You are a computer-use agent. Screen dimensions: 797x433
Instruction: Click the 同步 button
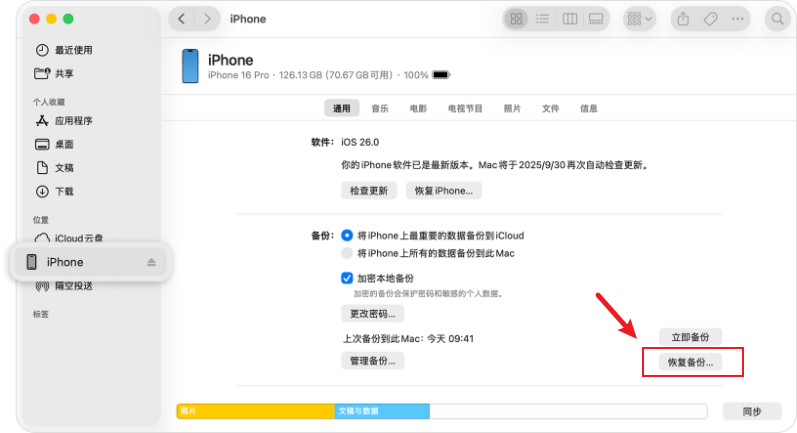tap(752, 412)
